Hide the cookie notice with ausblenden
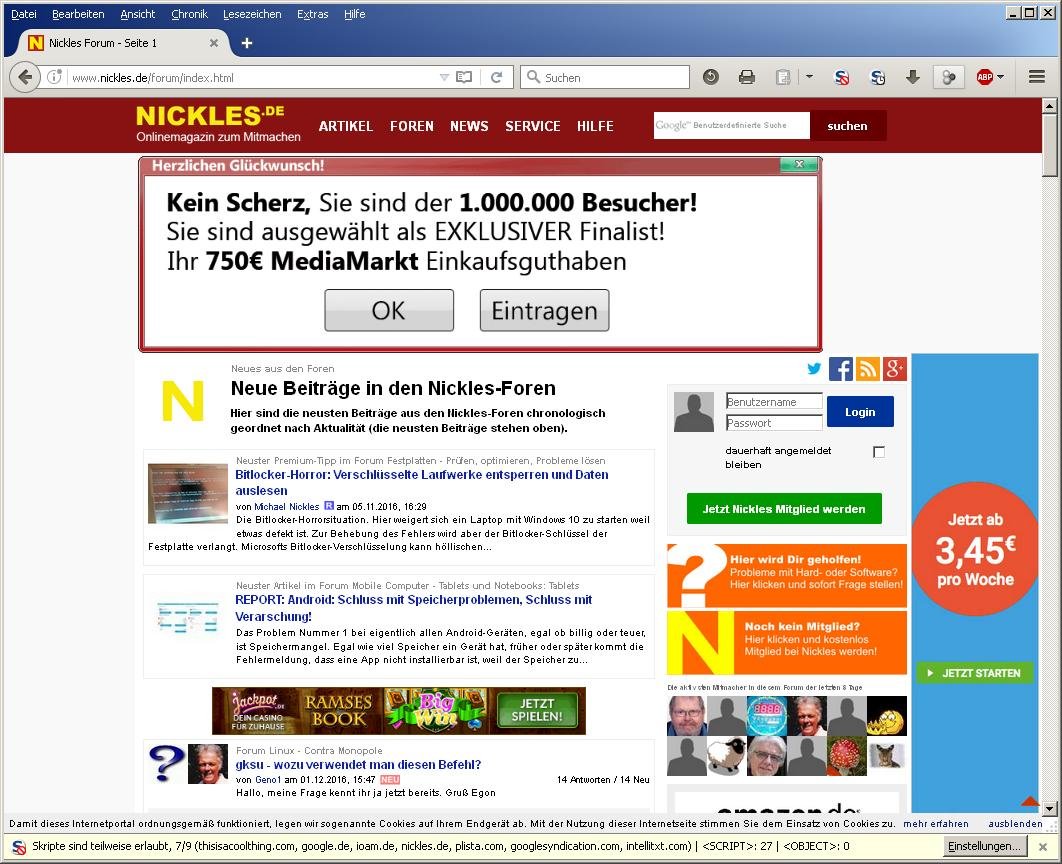The height and width of the screenshot is (864, 1062). [1015, 823]
